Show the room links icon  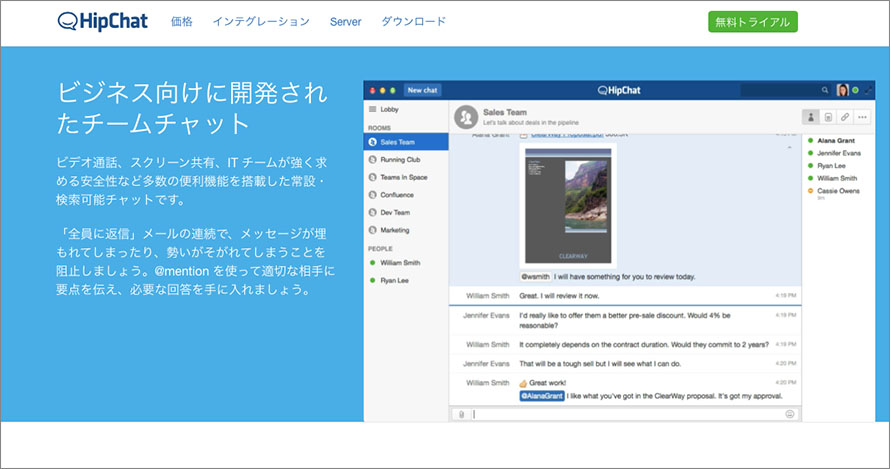[x=845, y=117]
